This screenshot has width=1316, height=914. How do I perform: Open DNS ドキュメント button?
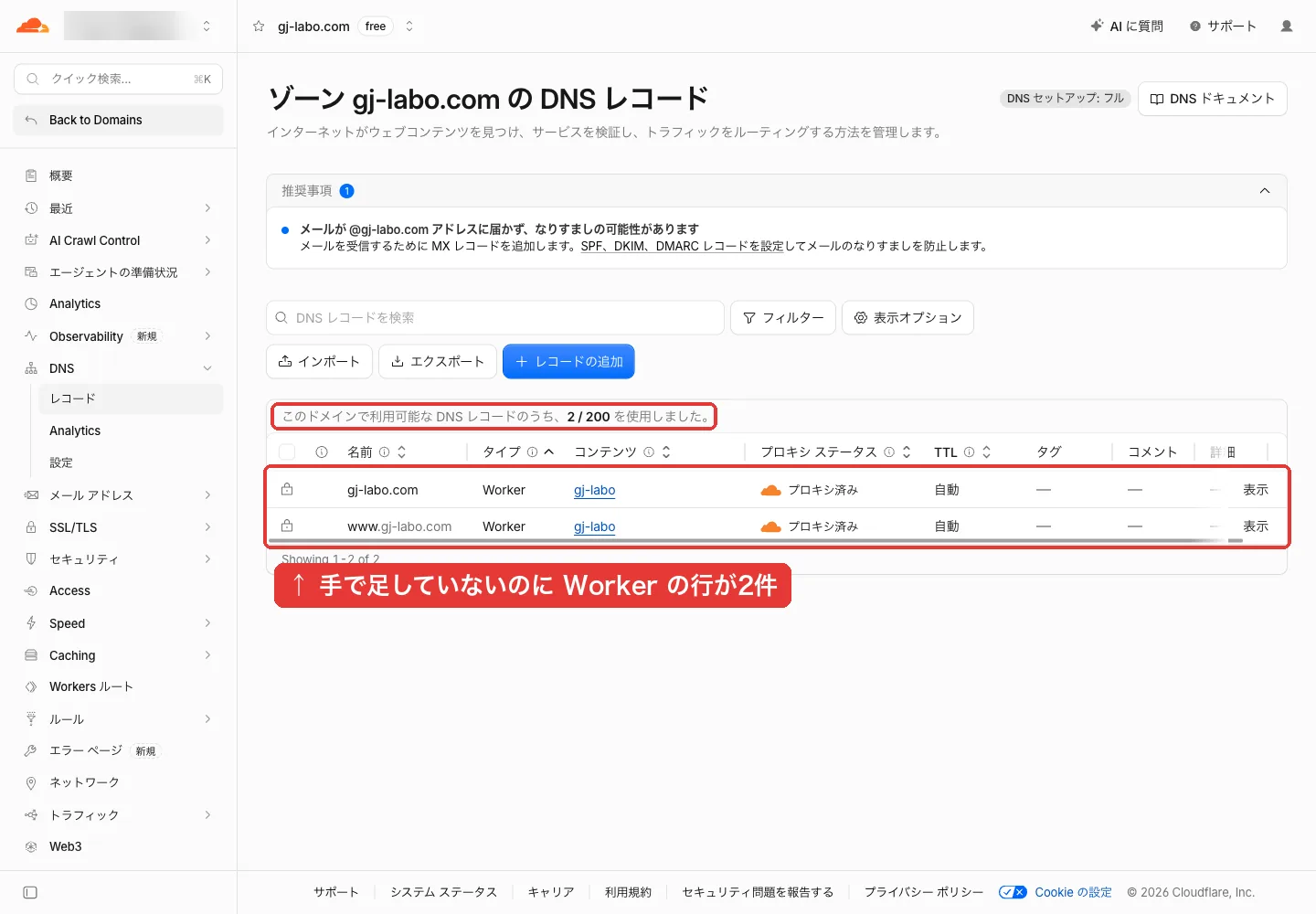coord(1212,99)
